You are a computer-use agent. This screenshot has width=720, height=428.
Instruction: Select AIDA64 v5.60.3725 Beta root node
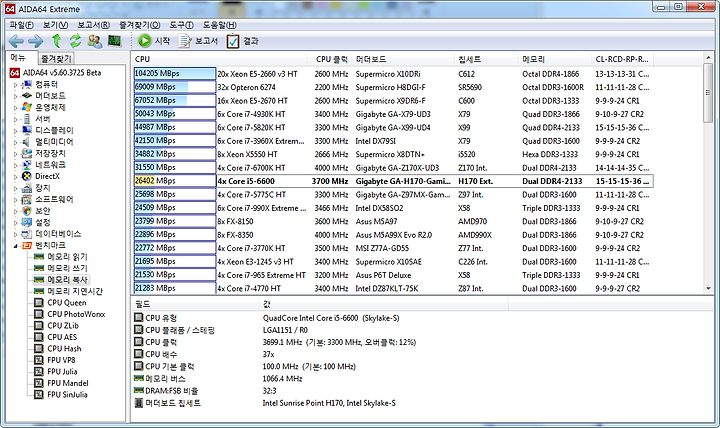coord(56,73)
